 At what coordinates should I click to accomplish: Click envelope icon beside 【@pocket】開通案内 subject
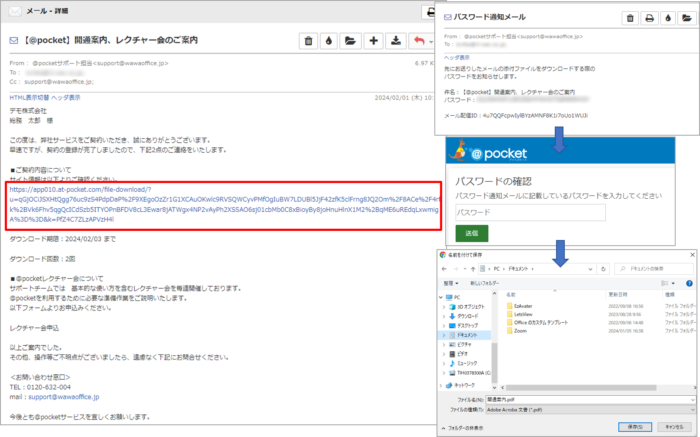tap(14, 41)
